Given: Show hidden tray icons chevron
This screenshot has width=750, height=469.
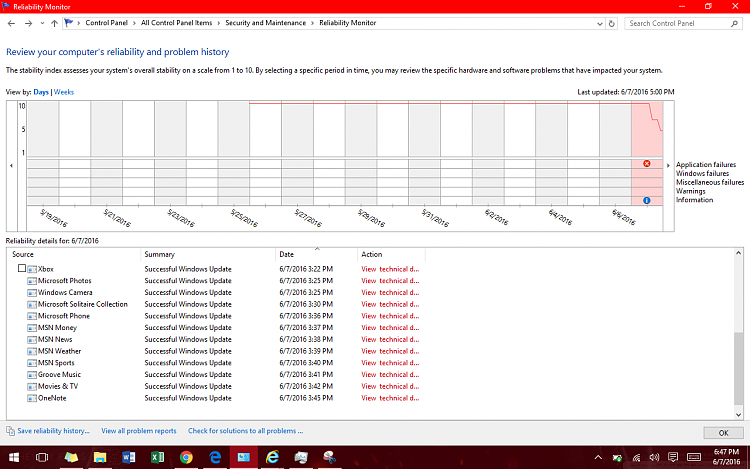Looking at the screenshot, I should [598, 458].
